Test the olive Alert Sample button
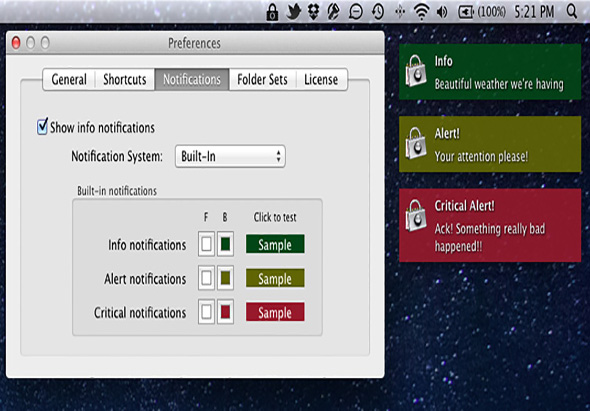 click(275, 278)
